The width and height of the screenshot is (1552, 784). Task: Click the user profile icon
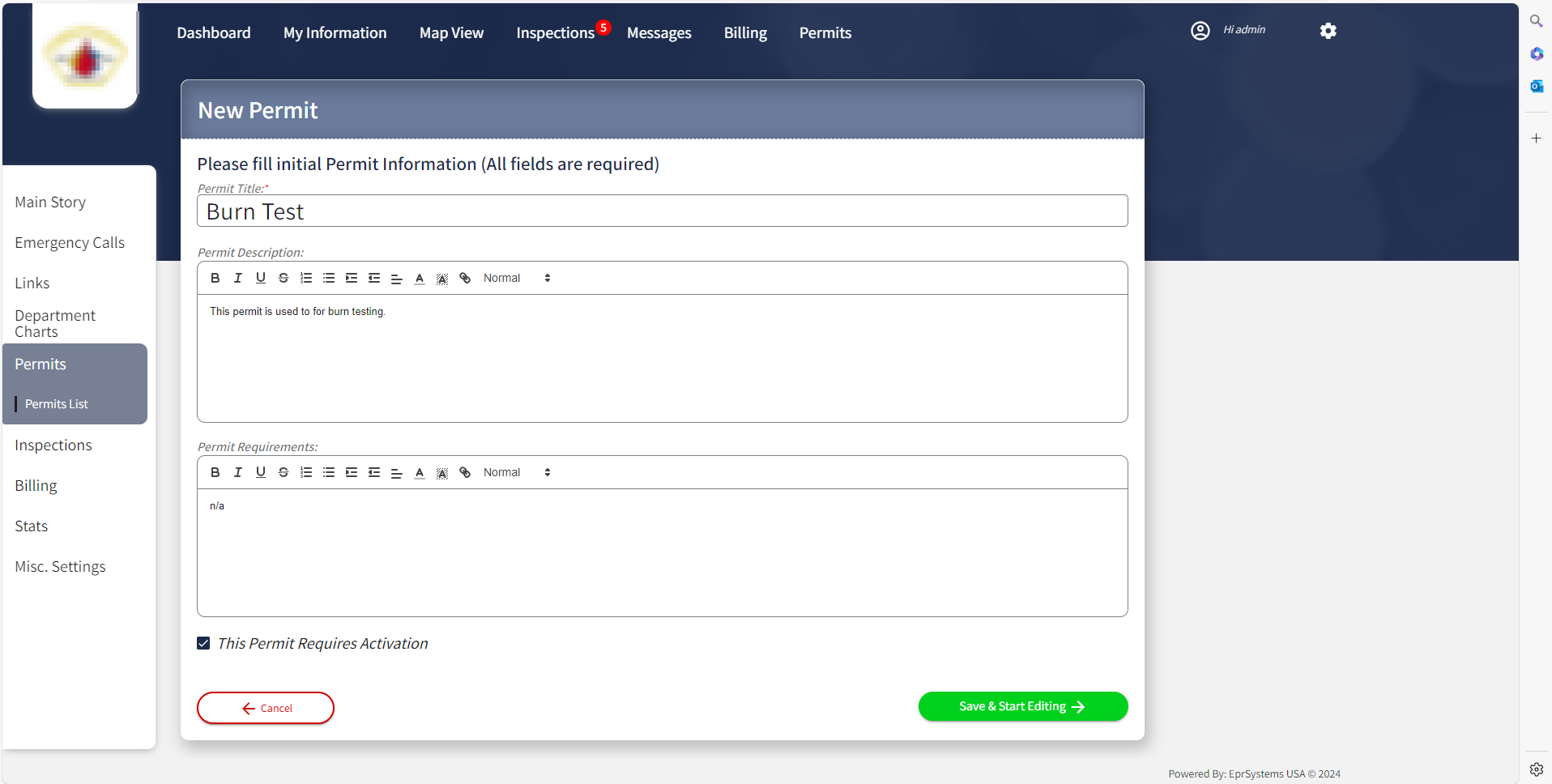(1200, 31)
